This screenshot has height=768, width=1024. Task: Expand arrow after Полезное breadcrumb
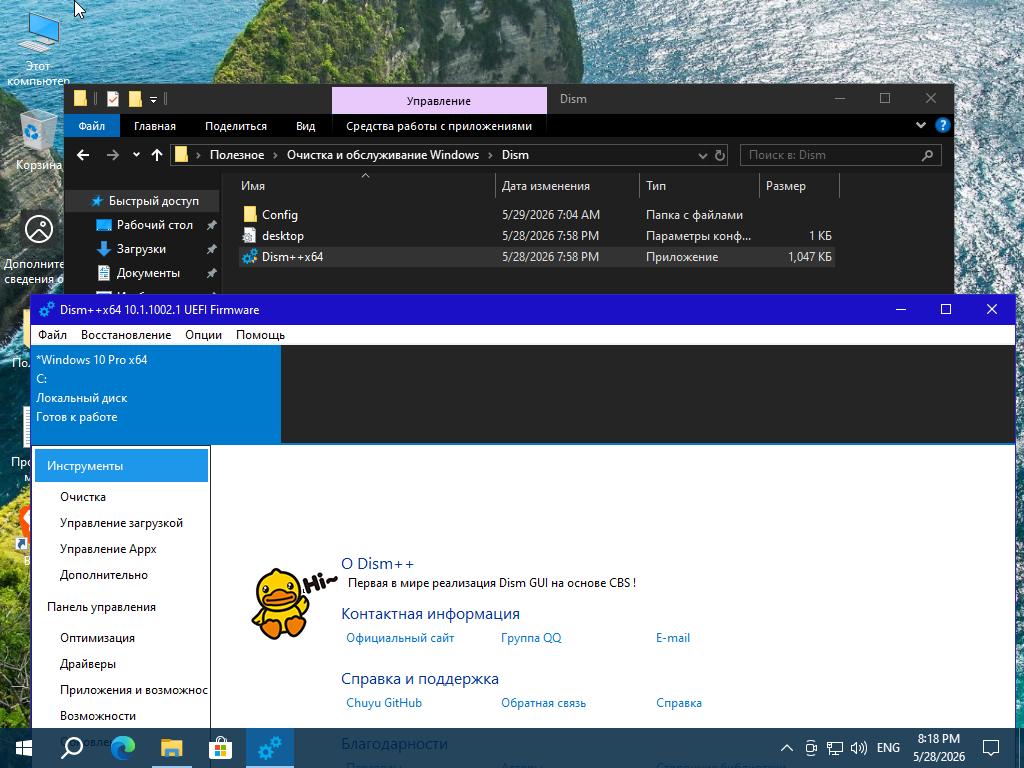pos(276,155)
